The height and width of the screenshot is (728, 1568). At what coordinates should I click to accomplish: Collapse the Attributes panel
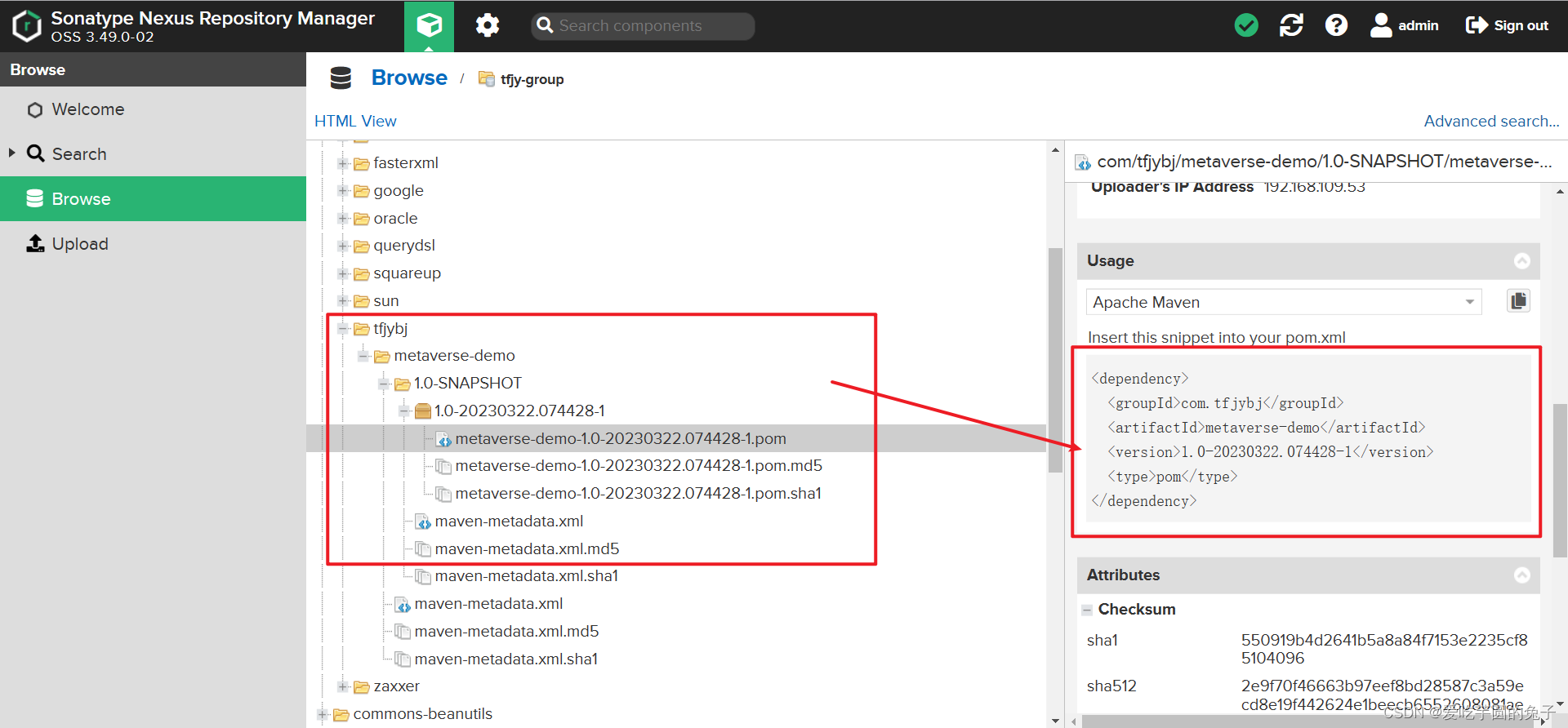coord(1521,575)
